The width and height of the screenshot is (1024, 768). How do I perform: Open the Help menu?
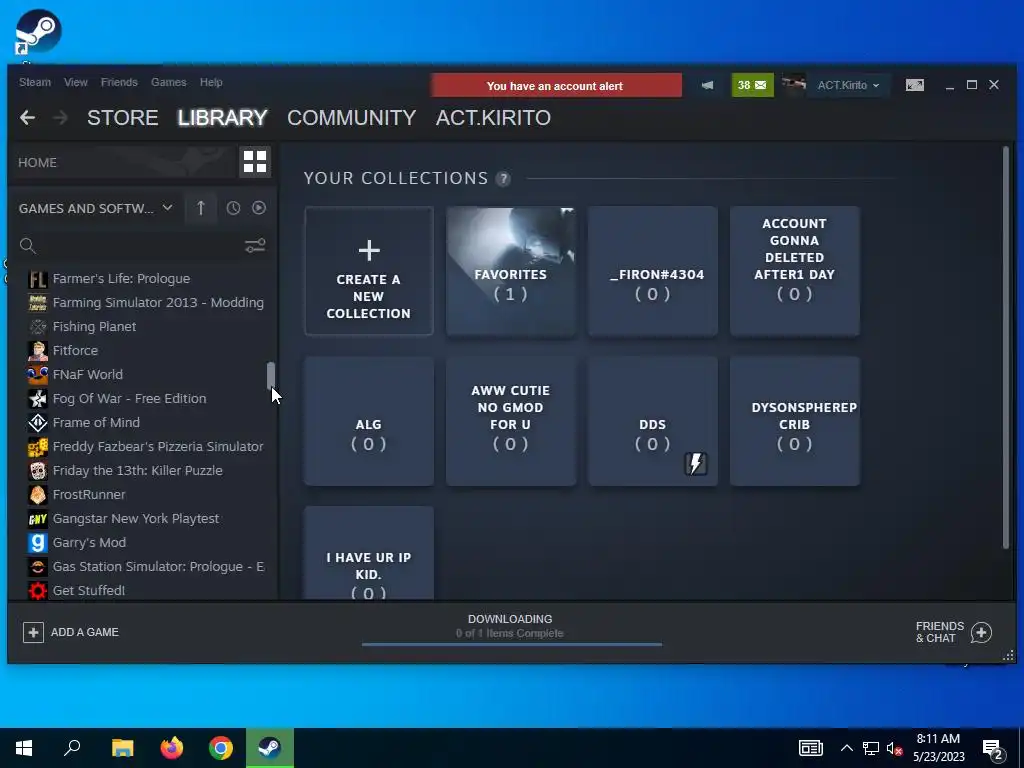(x=211, y=82)
